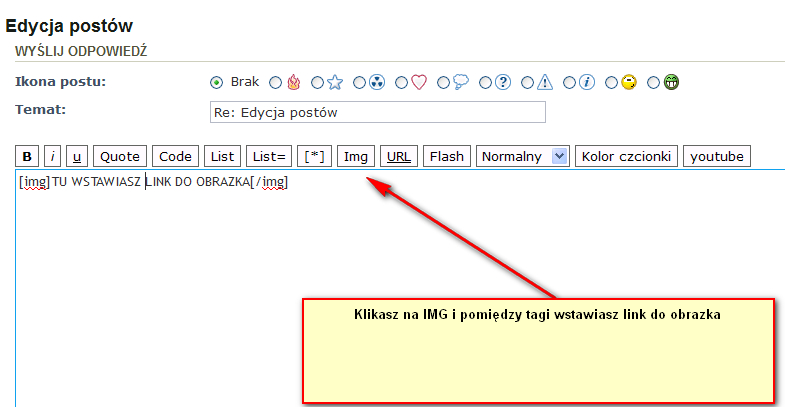Click the warning triangle post icon
This screenshot has width=785, height=407.
tap(545, 82)
